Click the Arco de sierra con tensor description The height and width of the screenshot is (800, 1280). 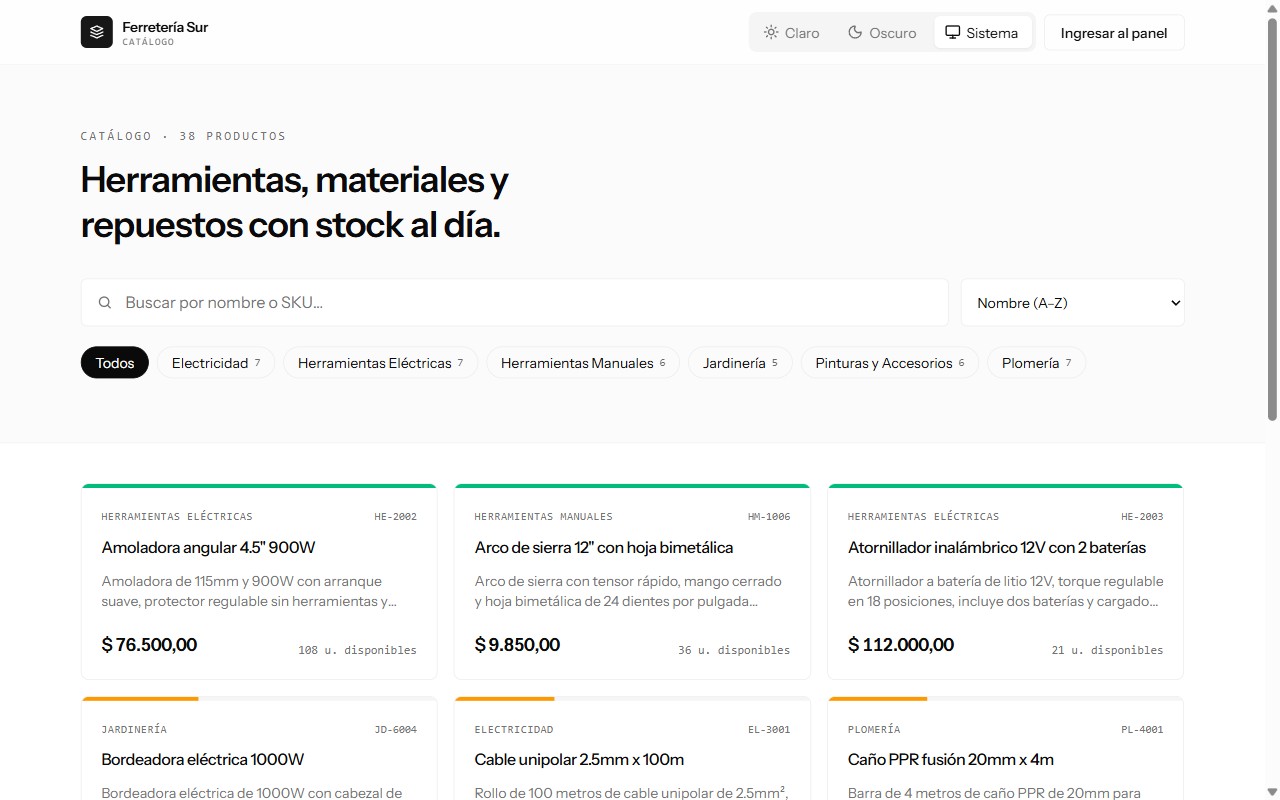pos(628,591)
